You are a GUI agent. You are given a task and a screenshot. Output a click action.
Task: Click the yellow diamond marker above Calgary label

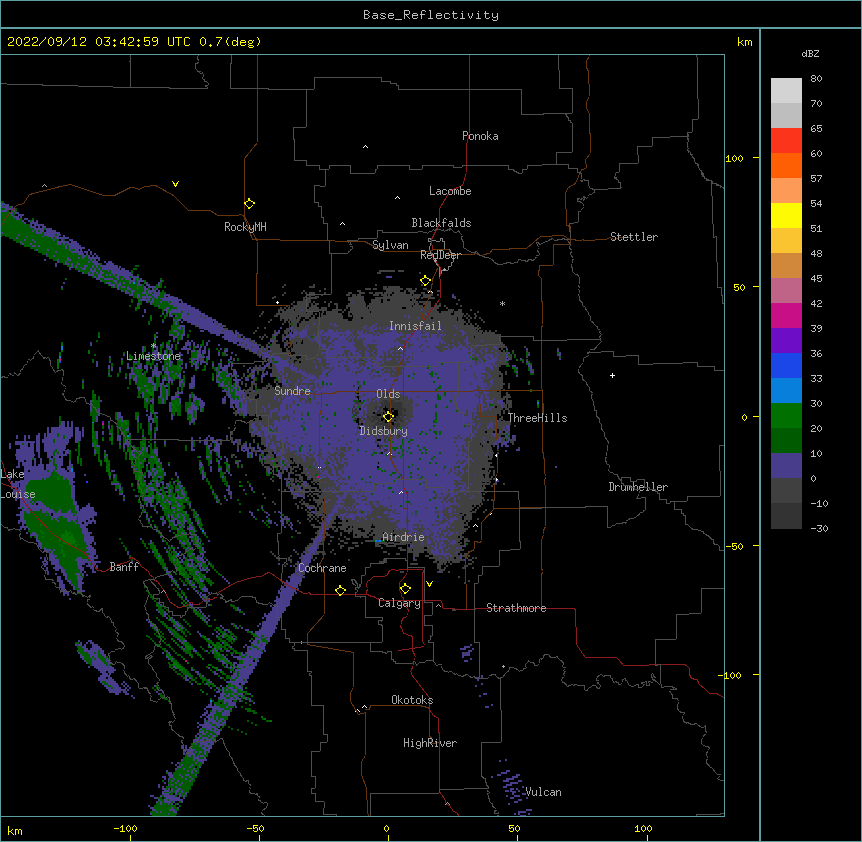405,589
